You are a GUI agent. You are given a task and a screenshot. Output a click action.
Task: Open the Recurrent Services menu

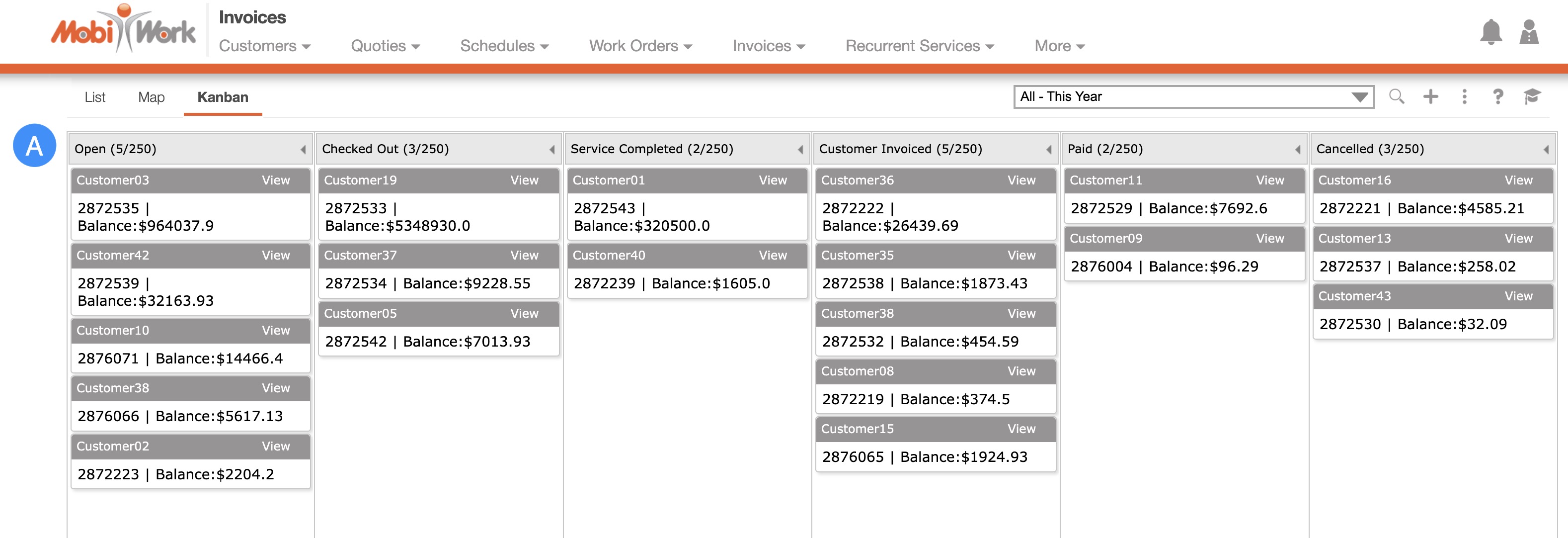click(919, 46)
